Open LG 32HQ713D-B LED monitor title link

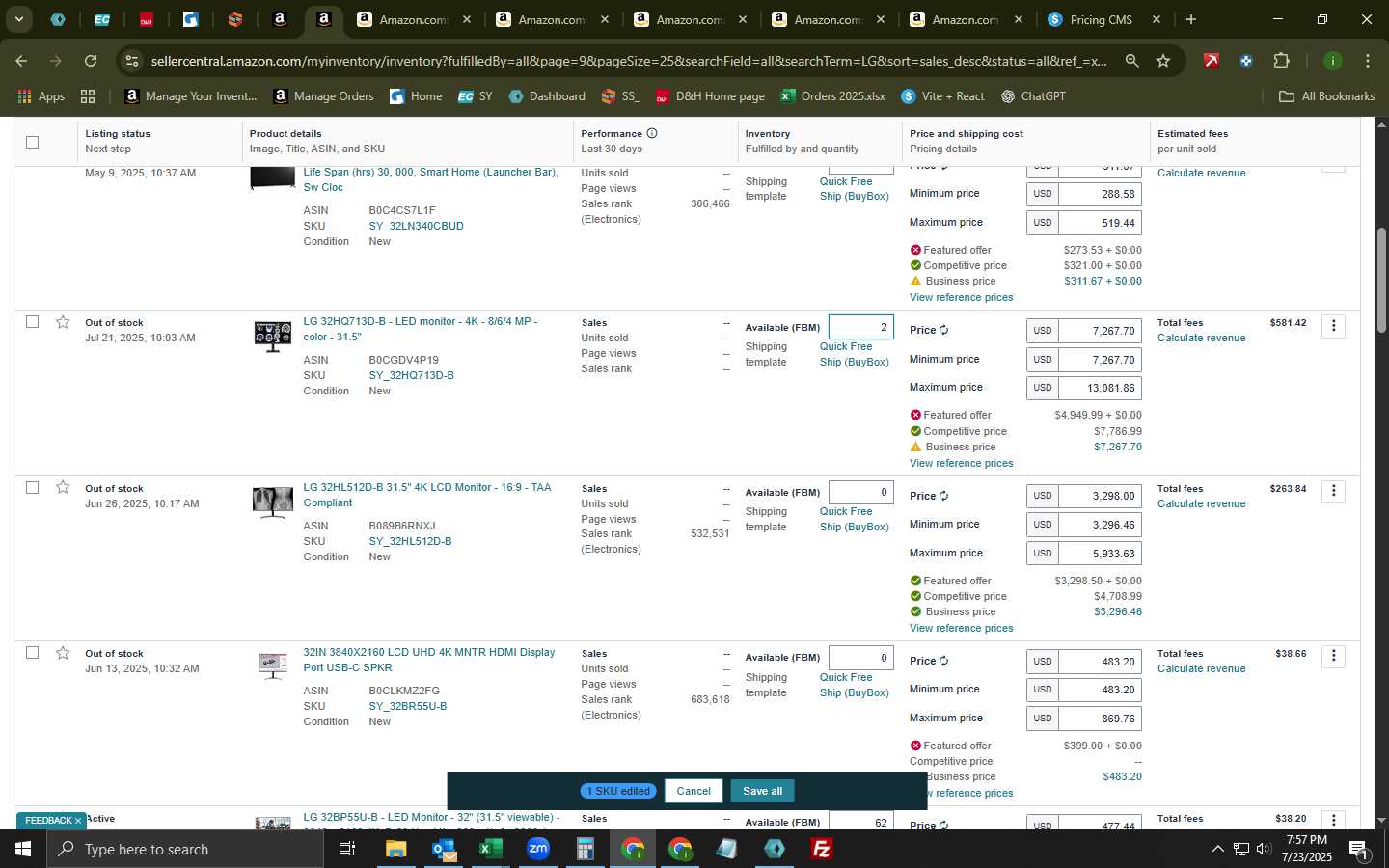(421, 329)
